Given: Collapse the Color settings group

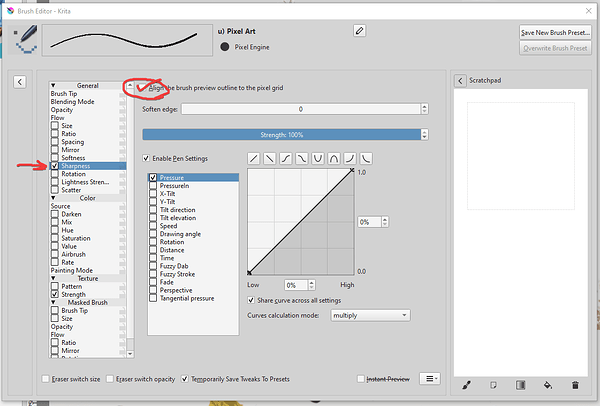Looking at the screenshot, I should 53,198.
